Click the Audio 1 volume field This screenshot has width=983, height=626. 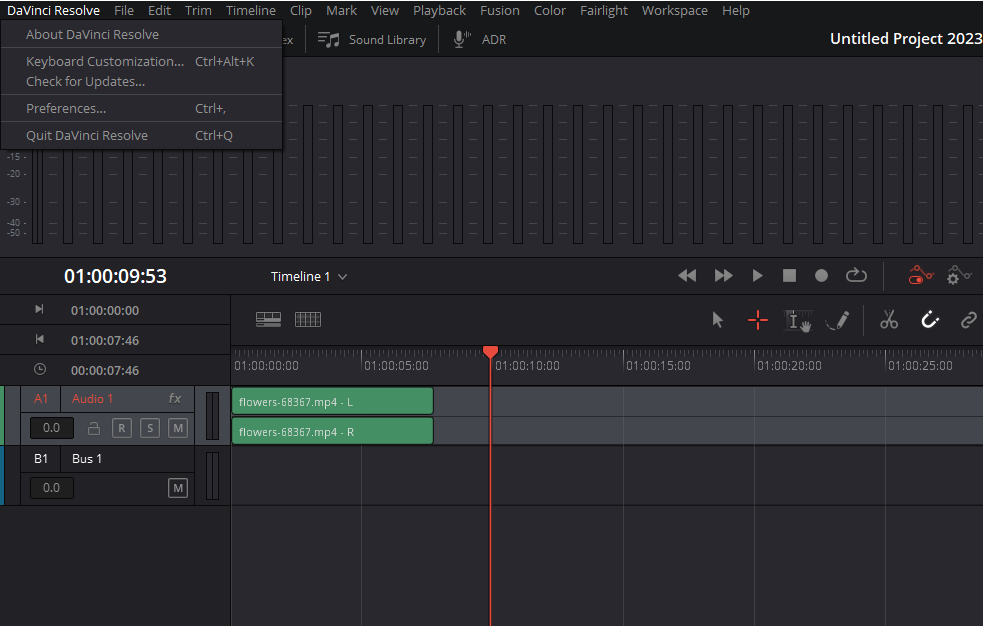point(51,428)
